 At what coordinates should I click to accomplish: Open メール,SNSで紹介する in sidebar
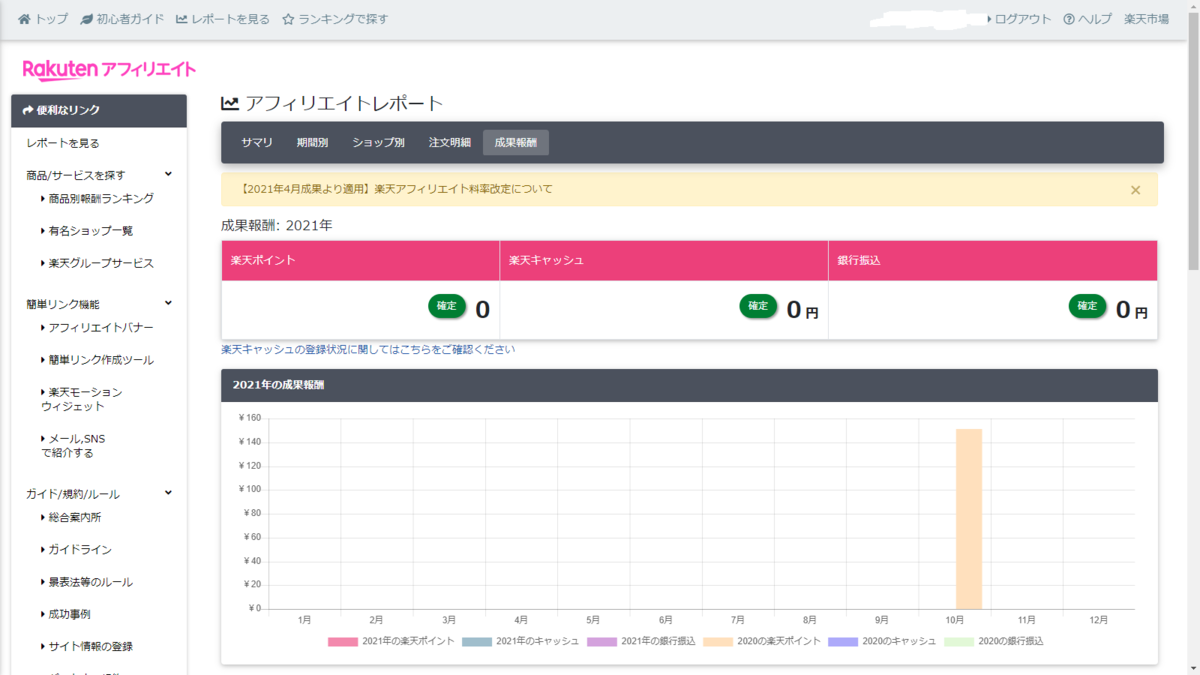tap(73, 445)
